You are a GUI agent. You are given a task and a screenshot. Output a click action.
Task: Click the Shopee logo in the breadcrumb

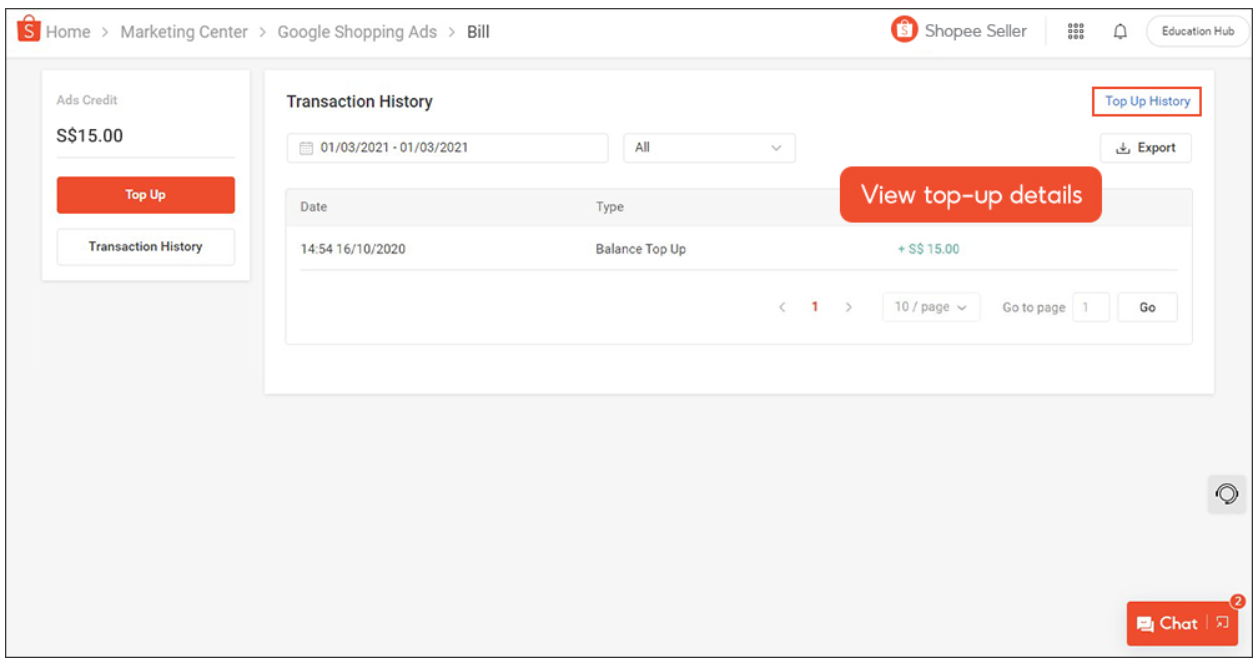click(x=29, y=30)
